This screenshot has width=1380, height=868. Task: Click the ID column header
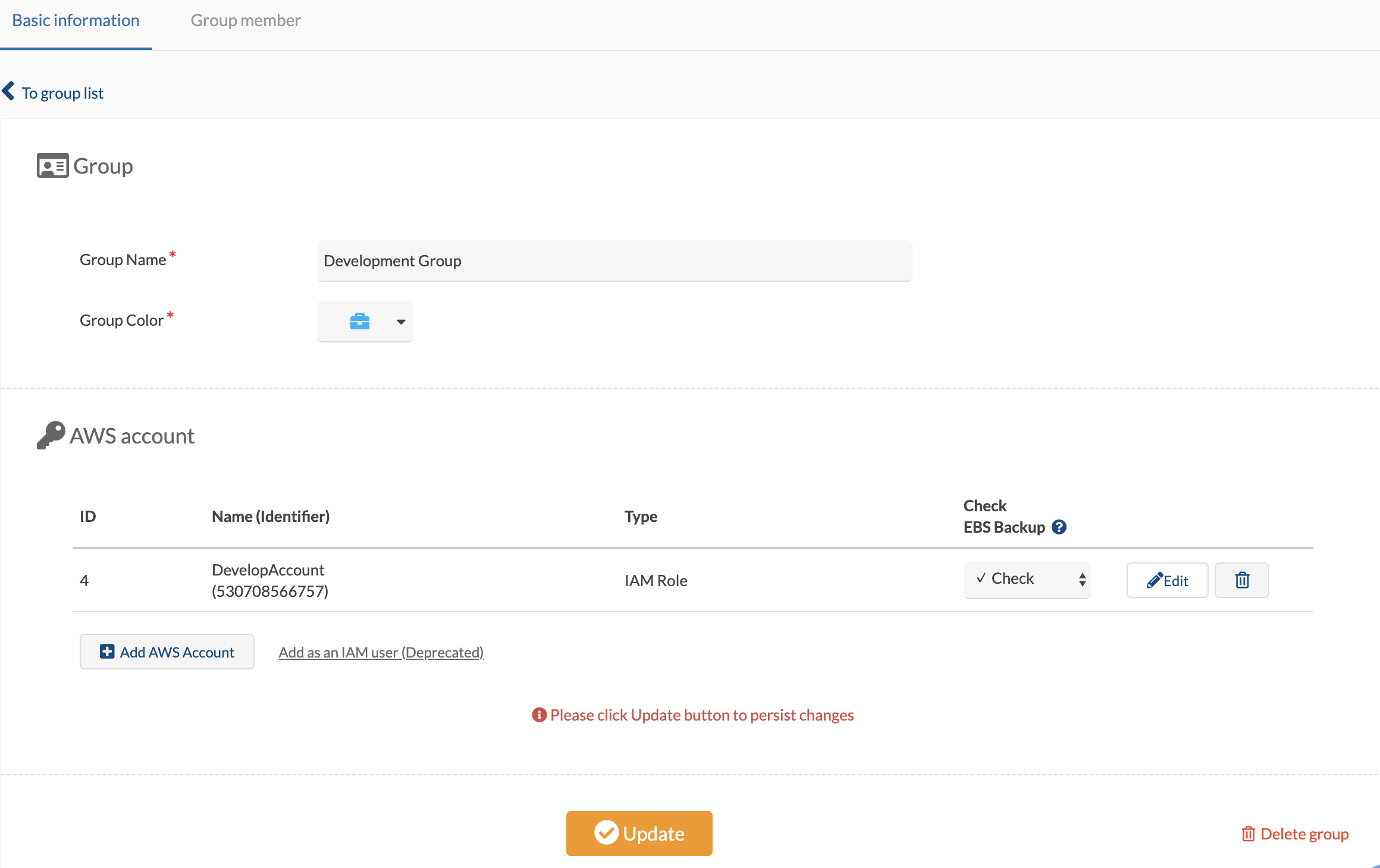tap(88, 516)
